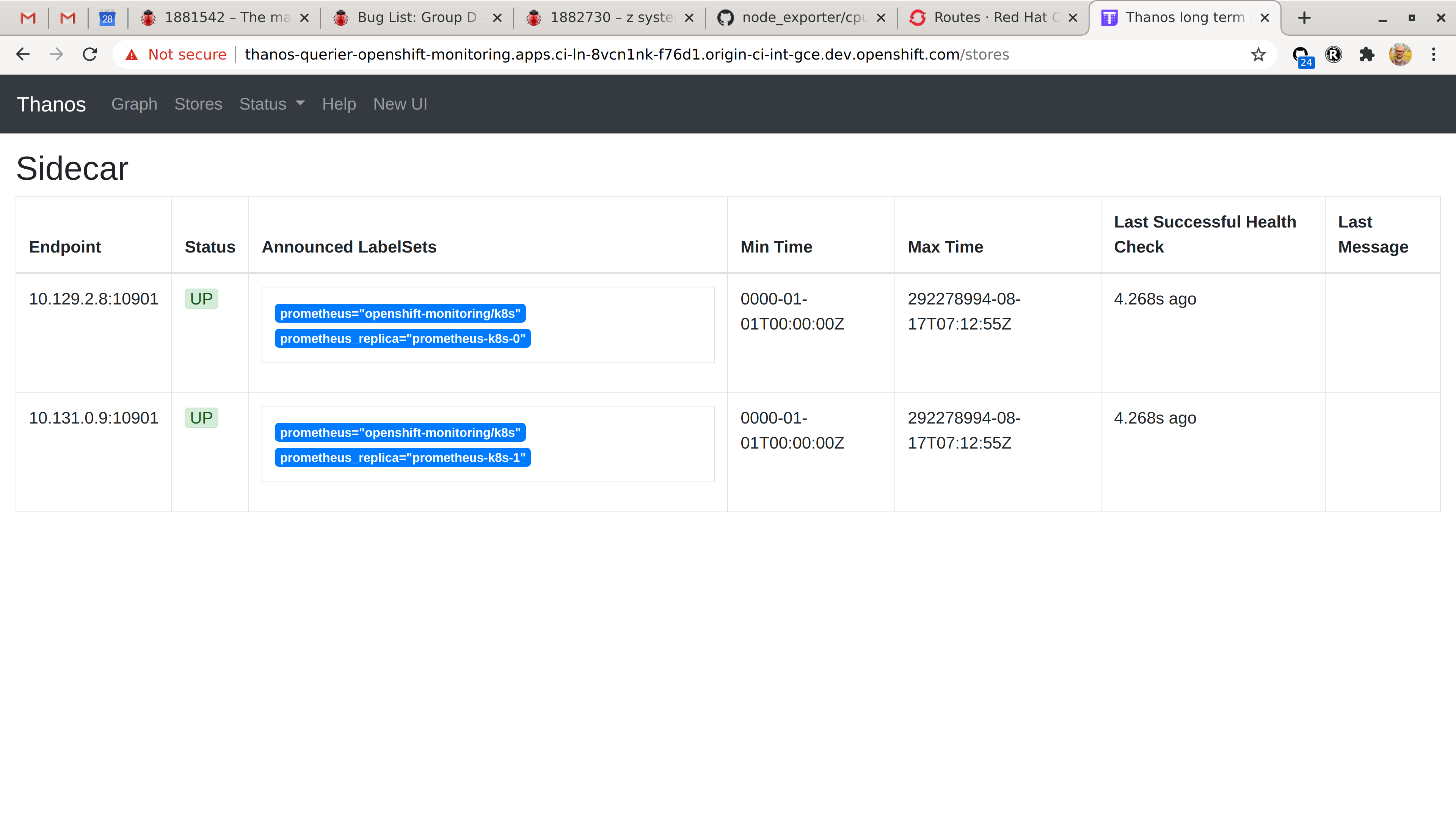Close the Thanos long term tab
This screenshot has height=819, width=1456.
coord(1265,18)
